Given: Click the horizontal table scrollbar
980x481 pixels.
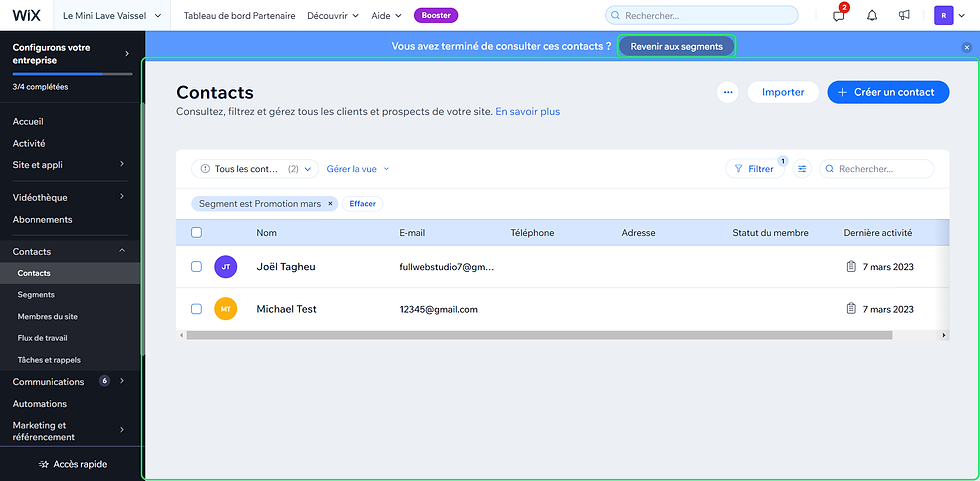Looking at the screenshot, I should pos(539,336).
